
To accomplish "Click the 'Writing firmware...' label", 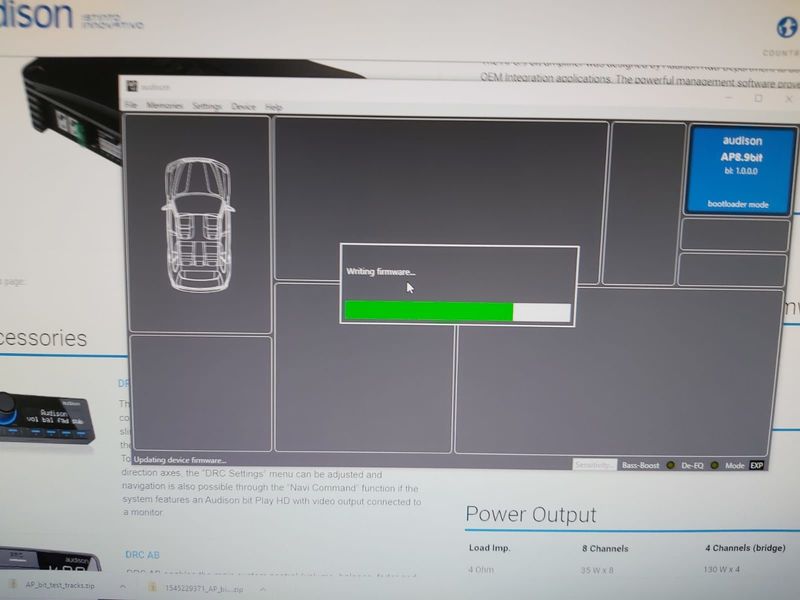I will click(381, 271).
